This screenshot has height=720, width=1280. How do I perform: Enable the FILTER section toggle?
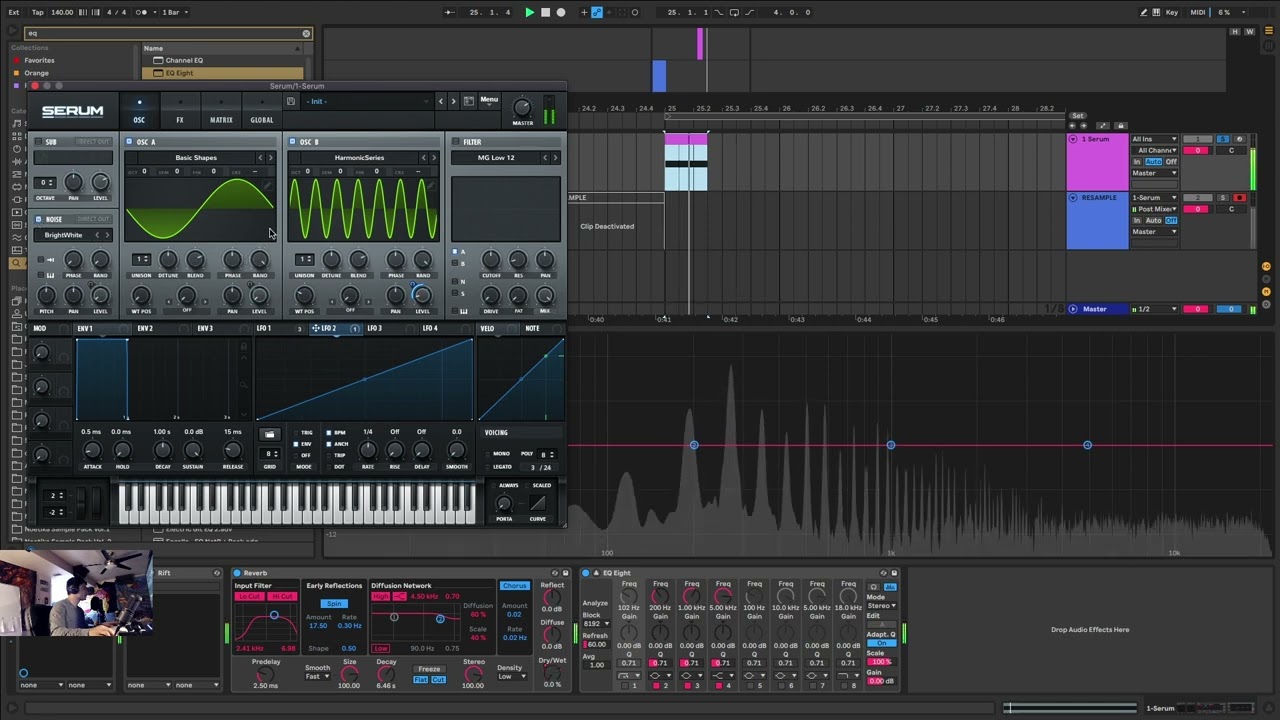[455, 142]
